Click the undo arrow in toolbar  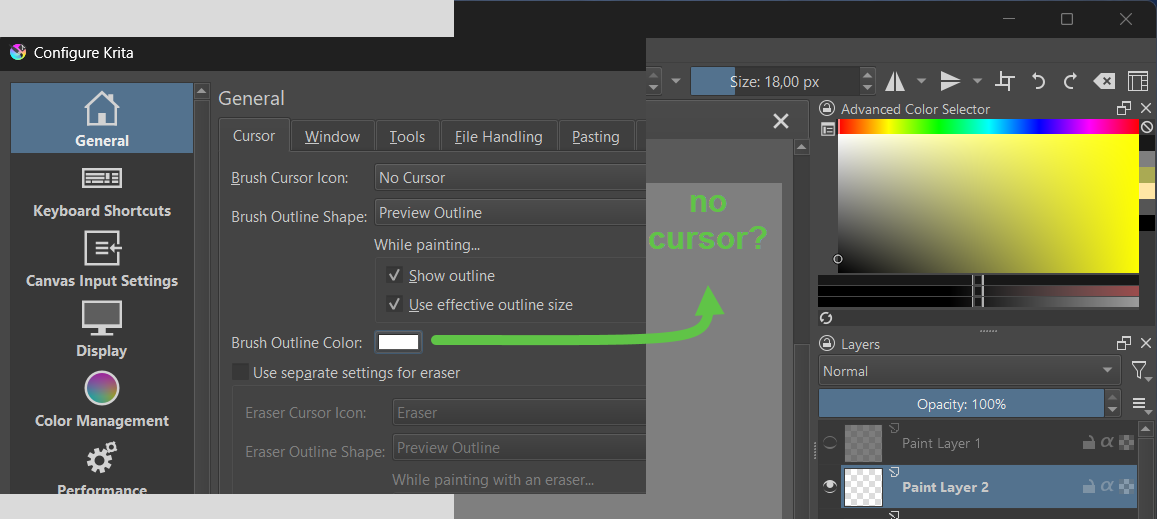coord(1038,81)
